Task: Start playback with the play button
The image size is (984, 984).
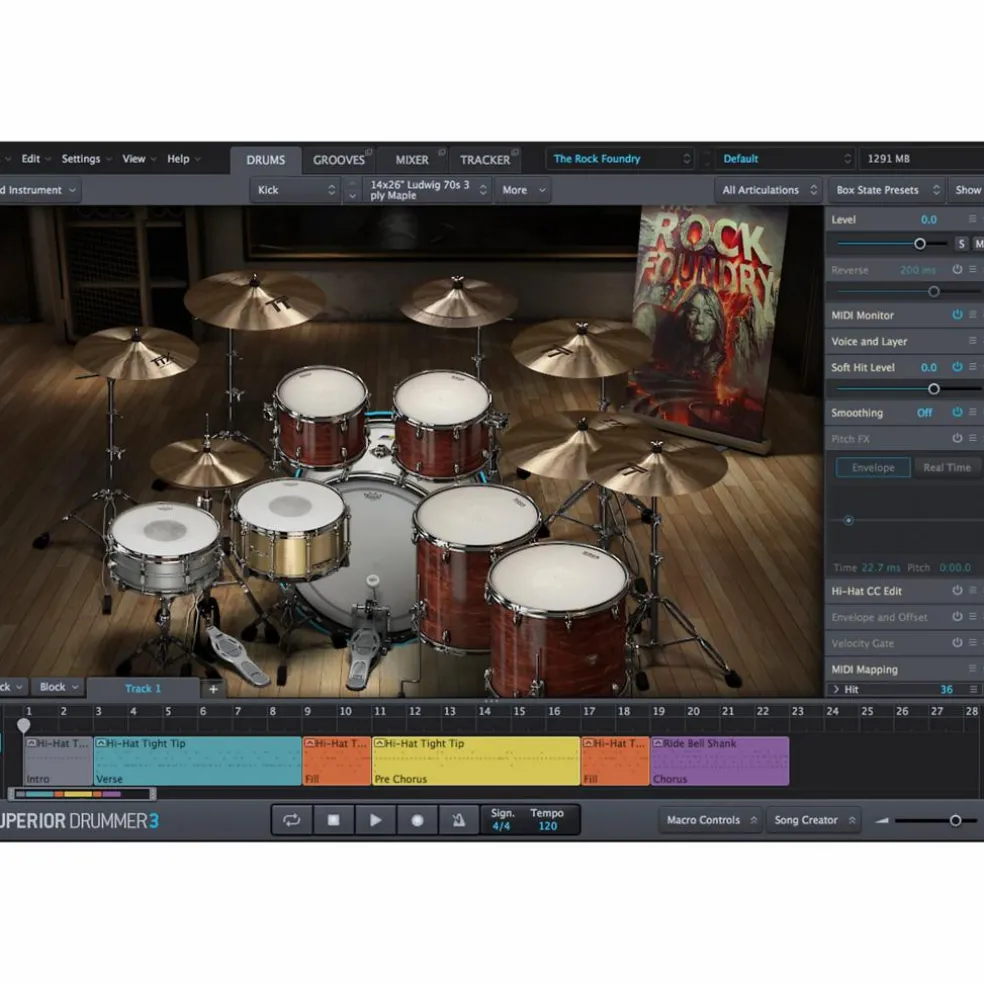Action: (x=375, y=820)
